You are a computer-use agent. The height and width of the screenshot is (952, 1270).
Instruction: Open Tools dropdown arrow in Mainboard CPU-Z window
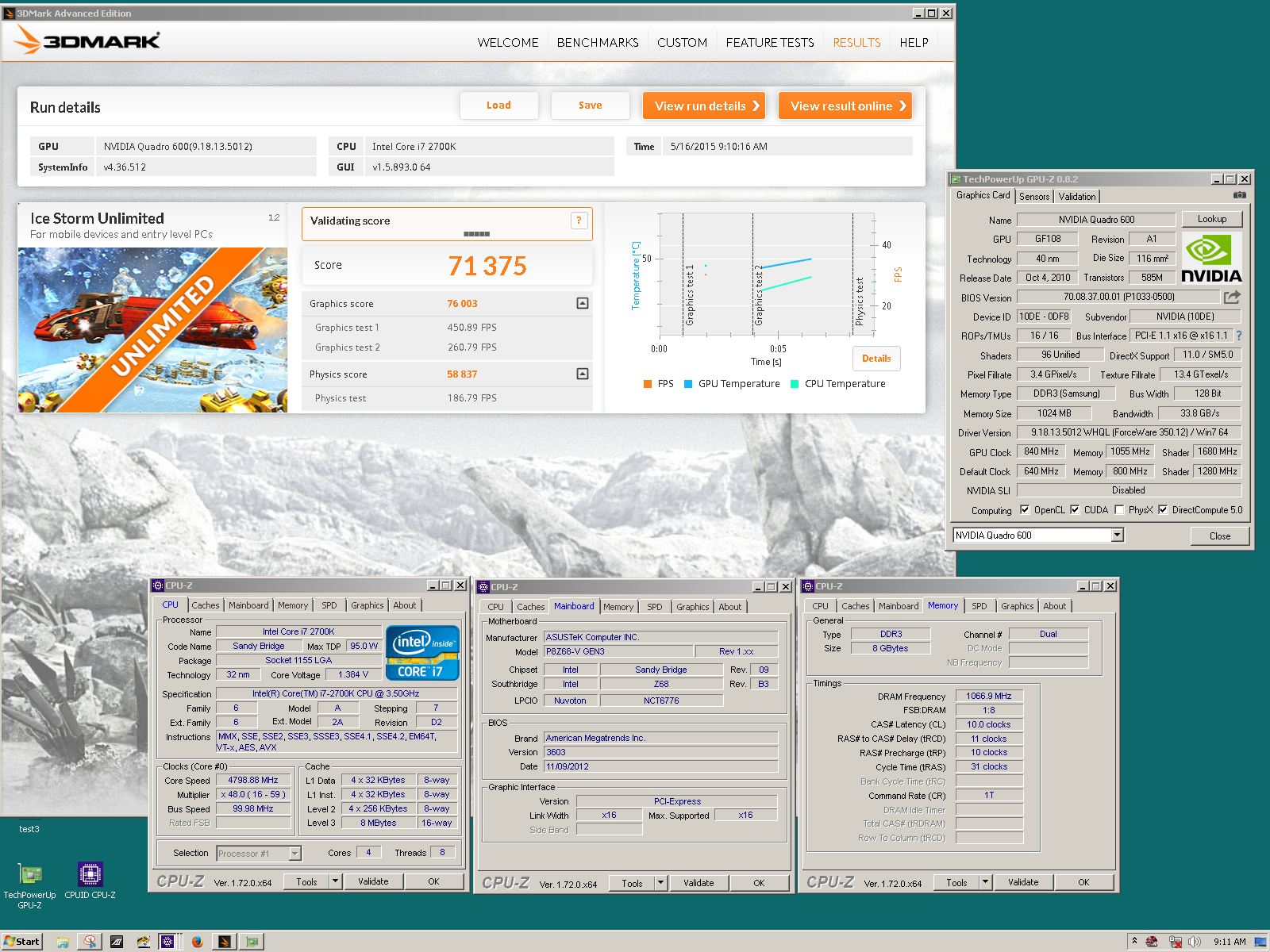point(660,883)
